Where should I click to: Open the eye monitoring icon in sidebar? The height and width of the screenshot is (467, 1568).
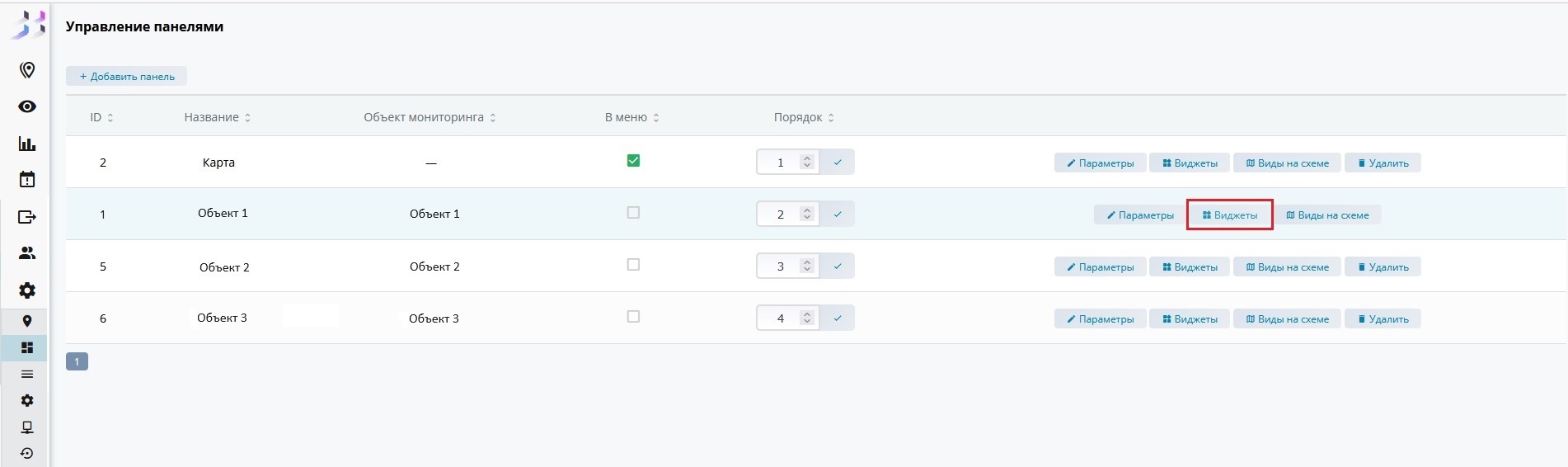point(27,106)
